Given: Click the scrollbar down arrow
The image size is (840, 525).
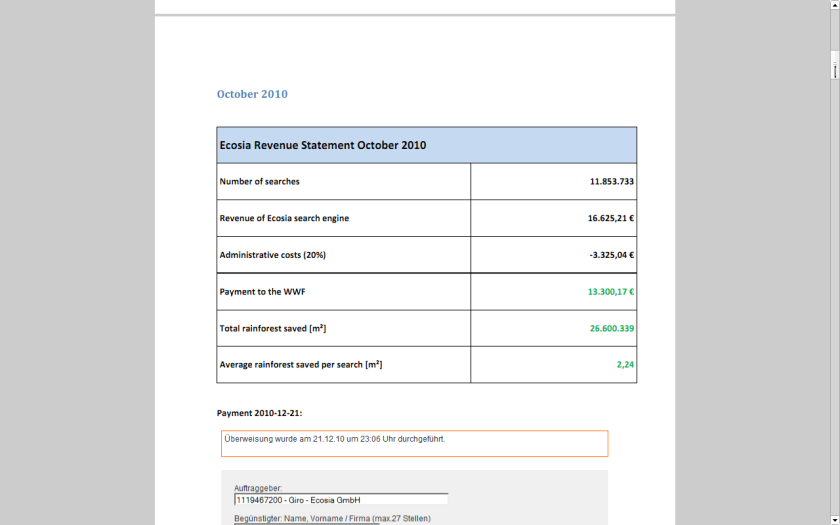Looking at the screenshot, I should click(834, 519).
